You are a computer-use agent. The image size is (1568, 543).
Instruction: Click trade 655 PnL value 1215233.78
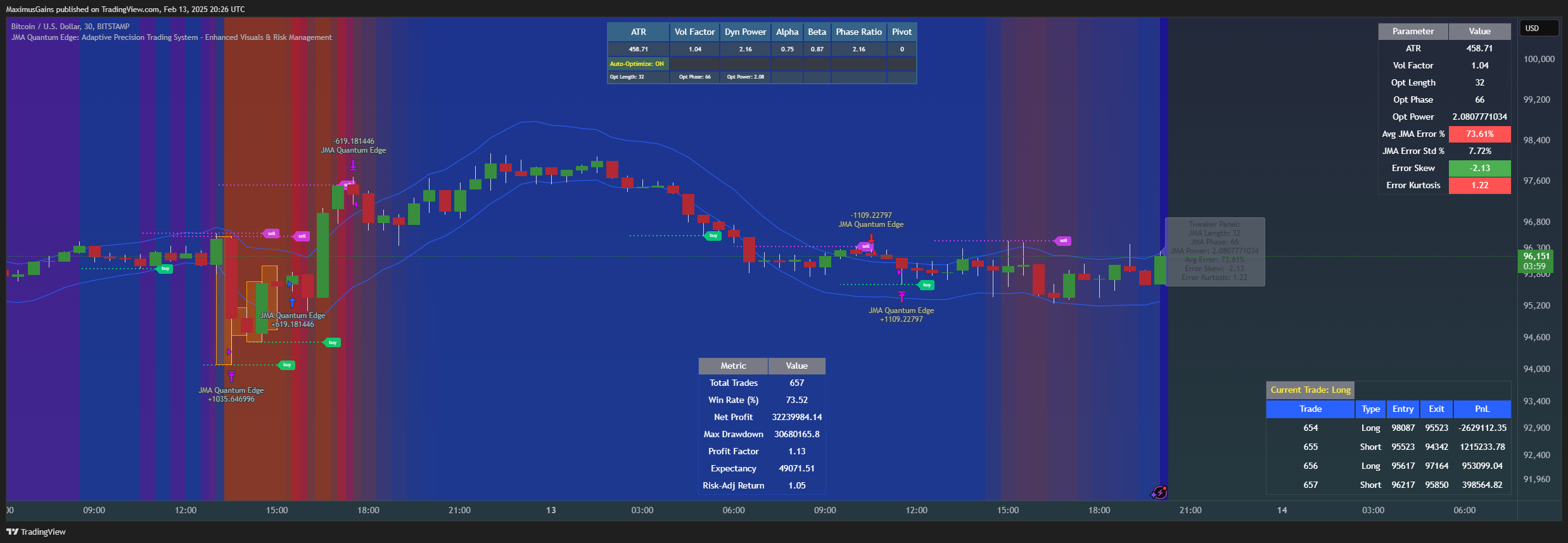click(1482, 447)
